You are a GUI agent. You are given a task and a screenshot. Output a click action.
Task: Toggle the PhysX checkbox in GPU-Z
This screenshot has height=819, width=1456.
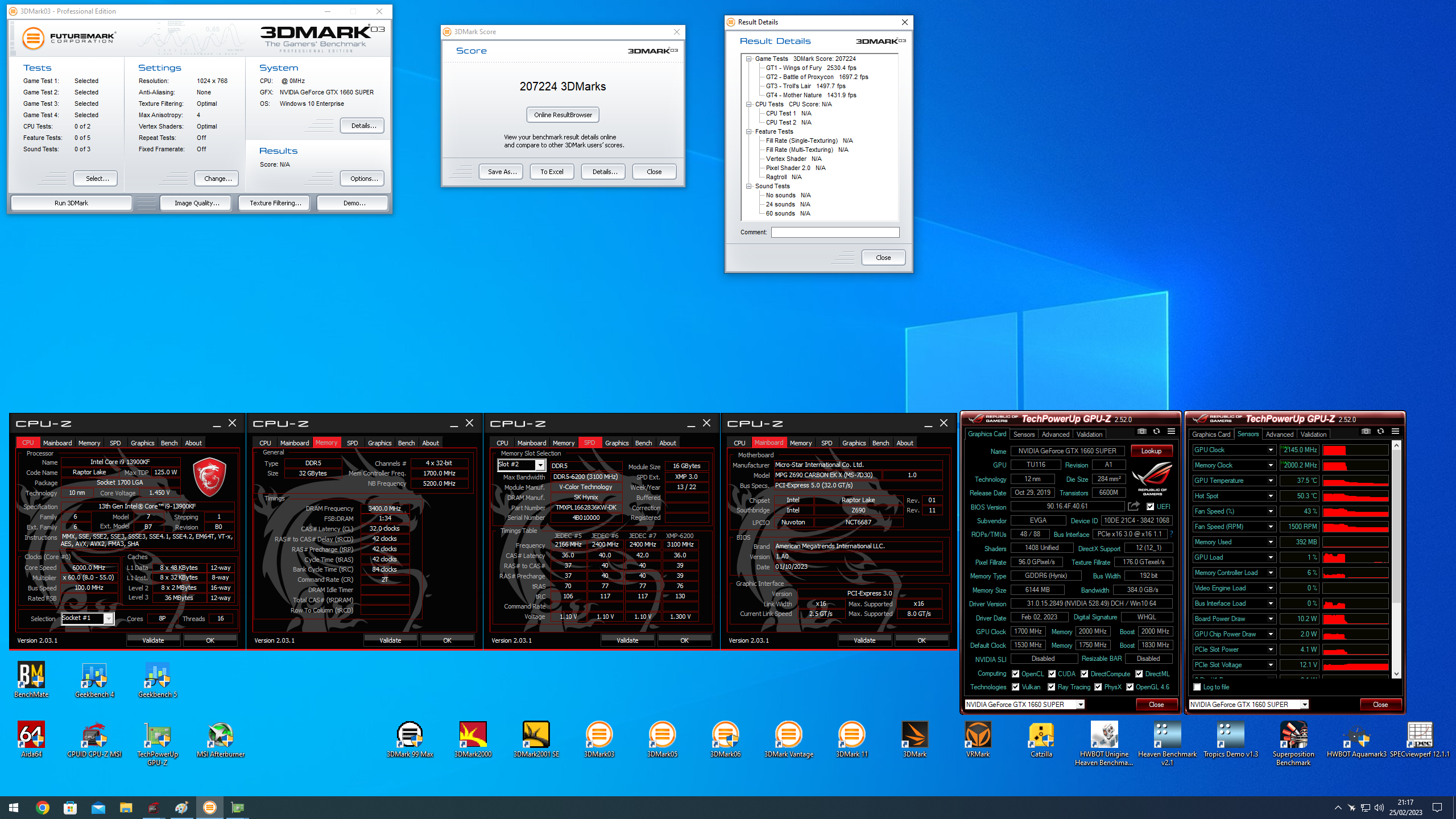[x=1098, y=687]
